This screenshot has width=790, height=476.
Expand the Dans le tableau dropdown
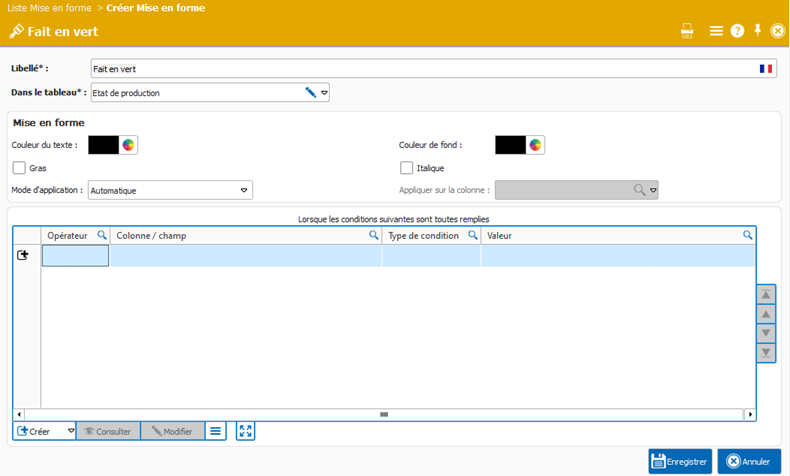[324, 93]
